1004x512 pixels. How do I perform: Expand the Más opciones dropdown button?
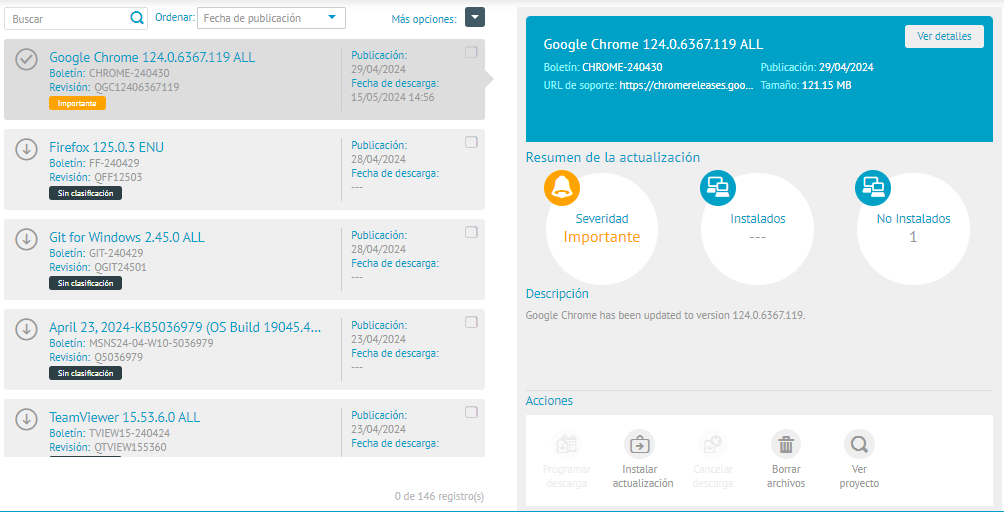[474, 17]
